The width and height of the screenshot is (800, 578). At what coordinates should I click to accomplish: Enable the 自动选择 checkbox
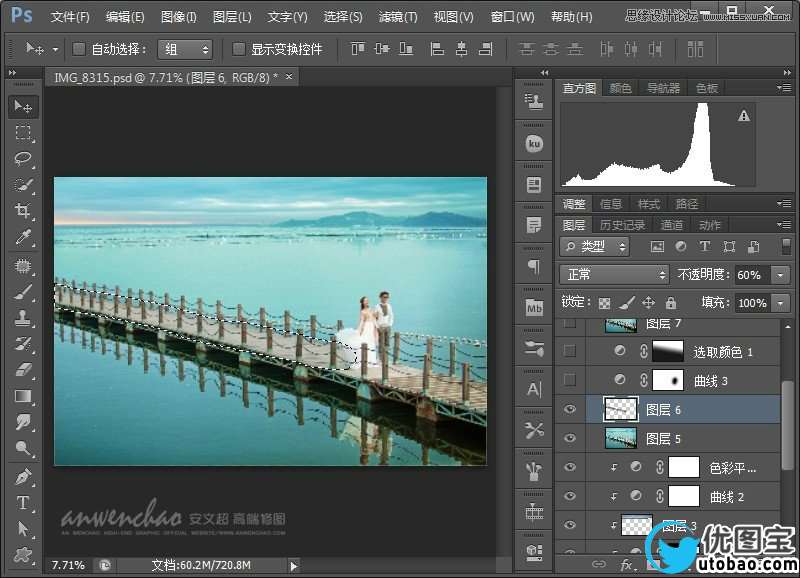tap(79, 49)
